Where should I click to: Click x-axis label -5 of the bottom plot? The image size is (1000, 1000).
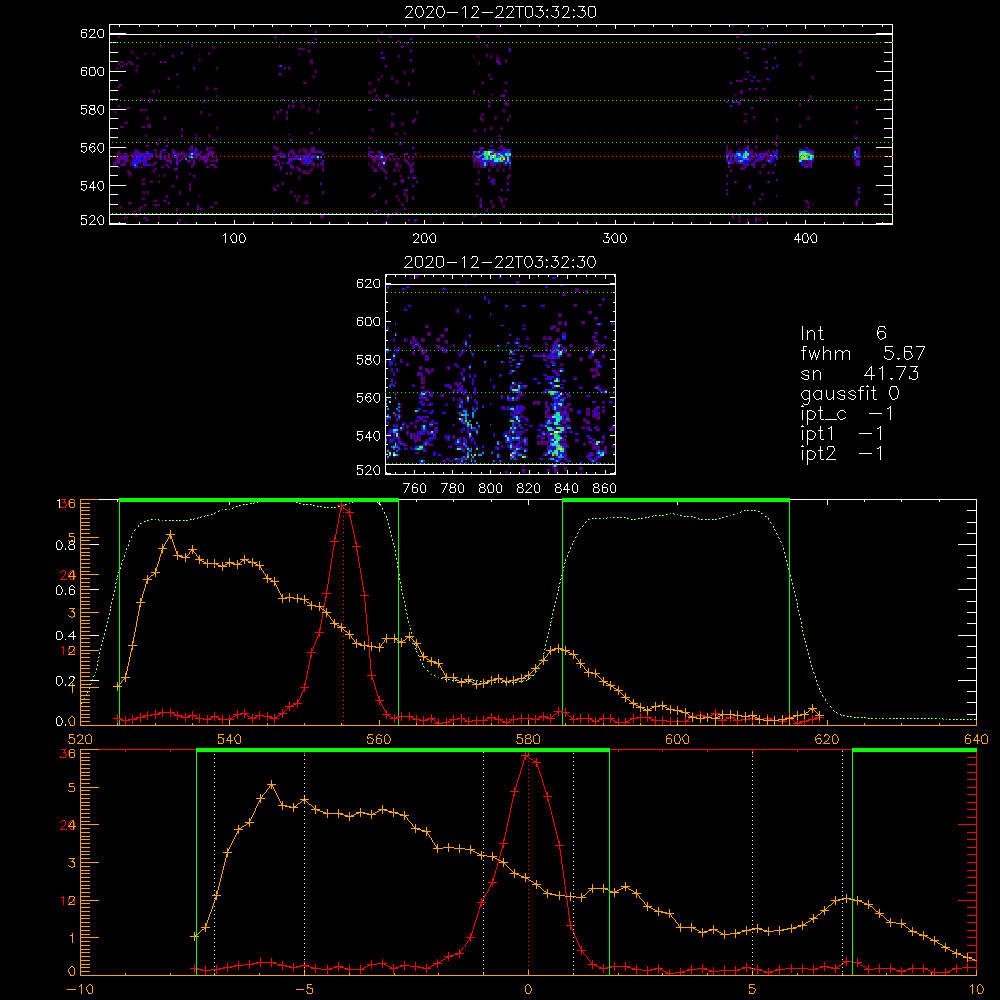click(x=304, y=990)
